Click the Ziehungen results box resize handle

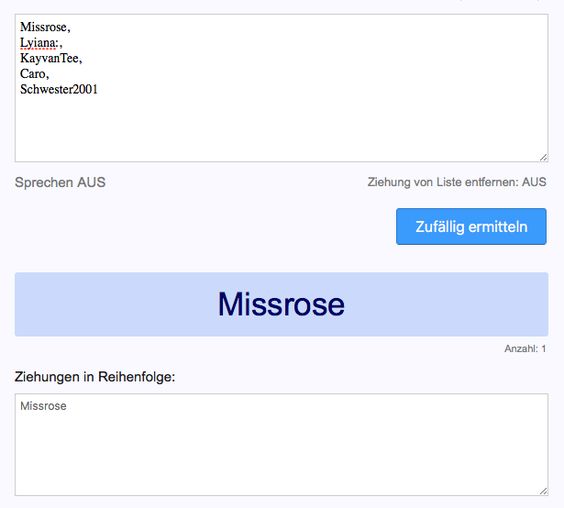point(543,491)
